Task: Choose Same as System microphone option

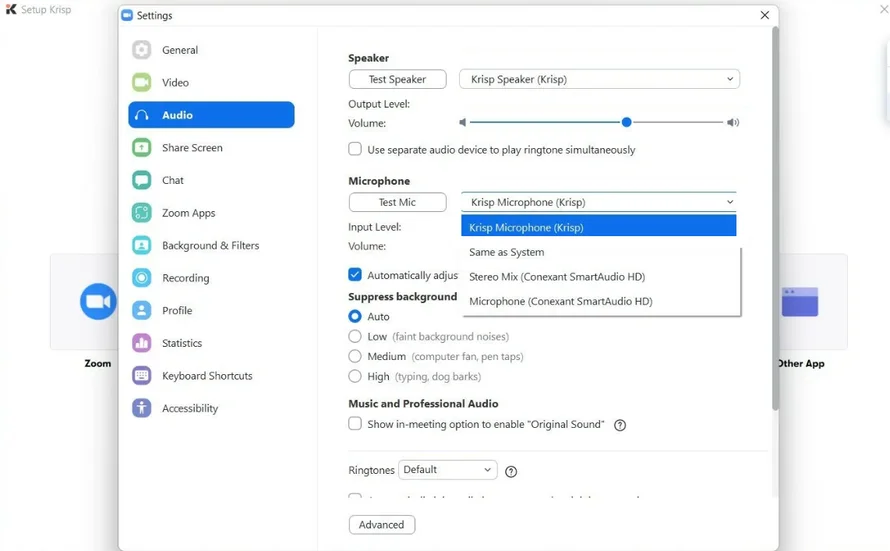Action: coord(601,252)
